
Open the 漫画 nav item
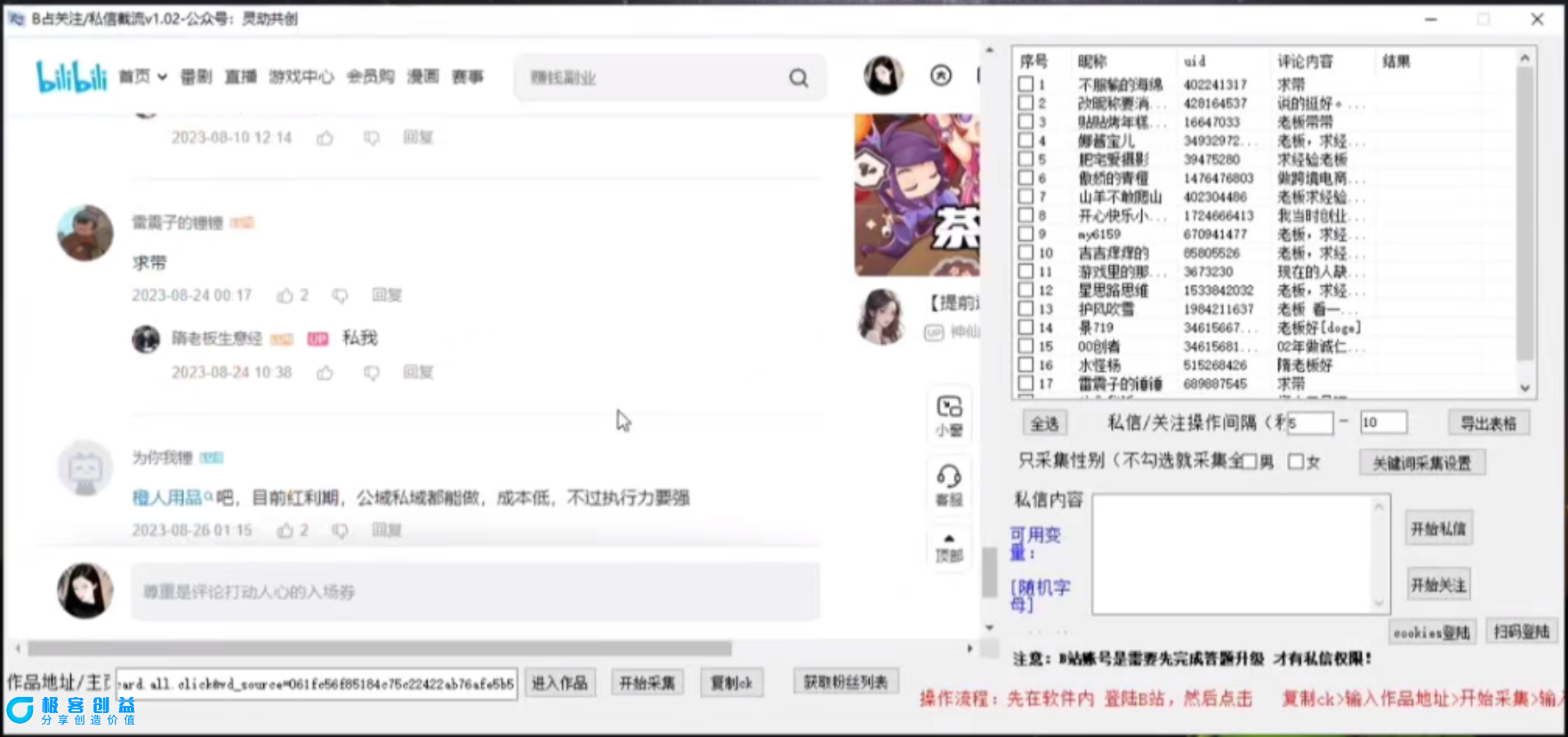(422, 77)
